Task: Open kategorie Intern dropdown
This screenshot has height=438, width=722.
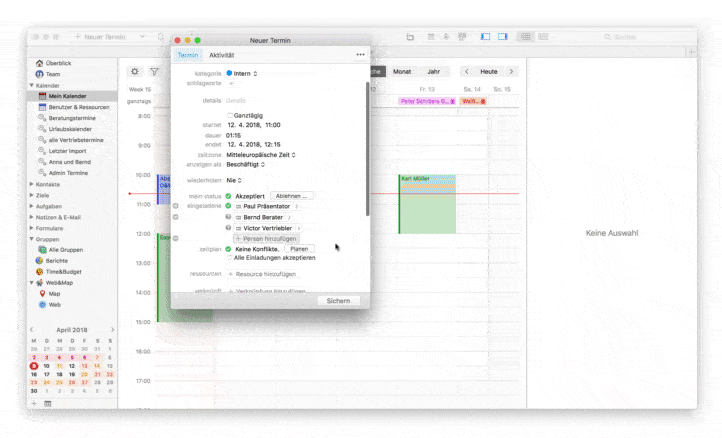Action: coord(242,73)
